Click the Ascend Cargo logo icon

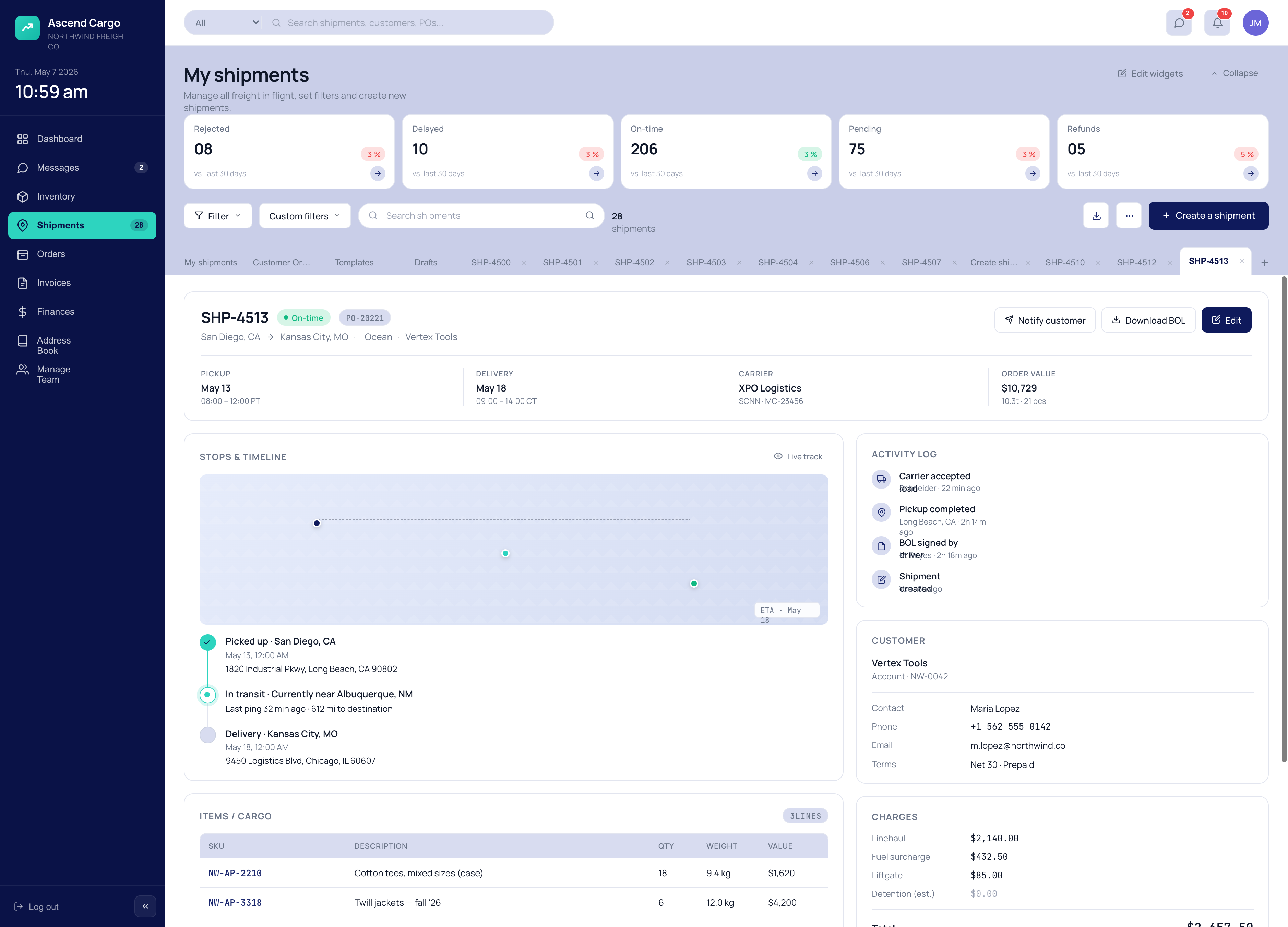(x=27, y=28)
